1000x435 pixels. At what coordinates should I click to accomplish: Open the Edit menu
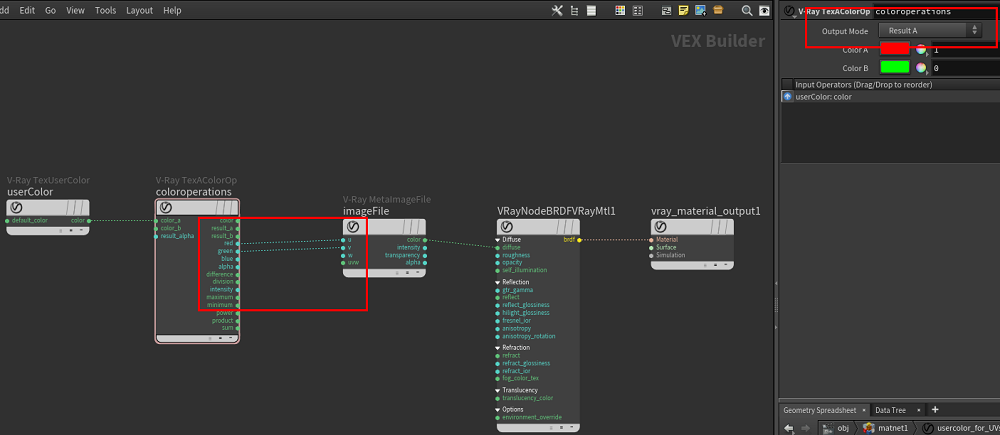(27, 10)
